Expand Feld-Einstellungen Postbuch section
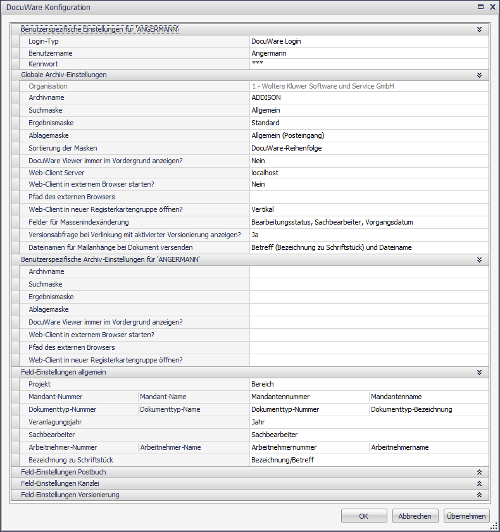 (479, 472)
